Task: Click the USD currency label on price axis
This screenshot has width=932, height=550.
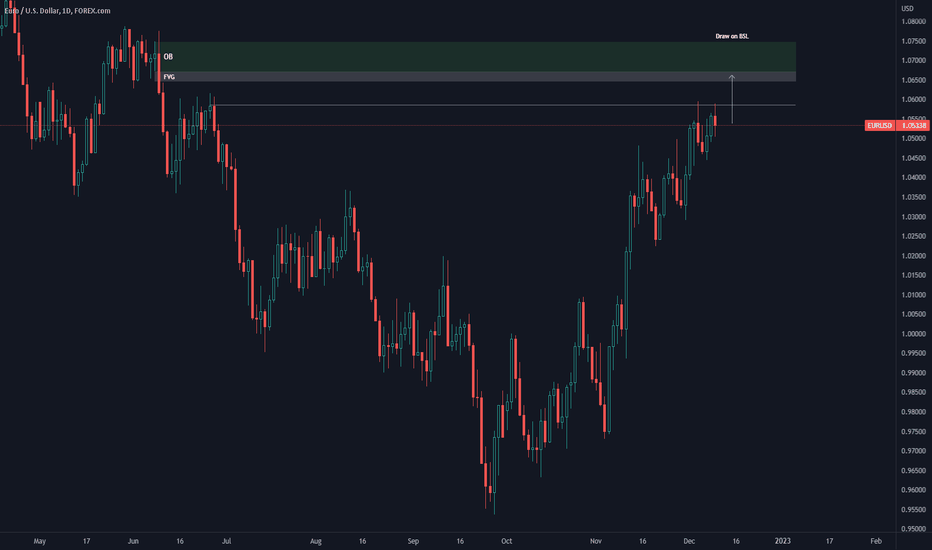Action: [x=907, y=8]
